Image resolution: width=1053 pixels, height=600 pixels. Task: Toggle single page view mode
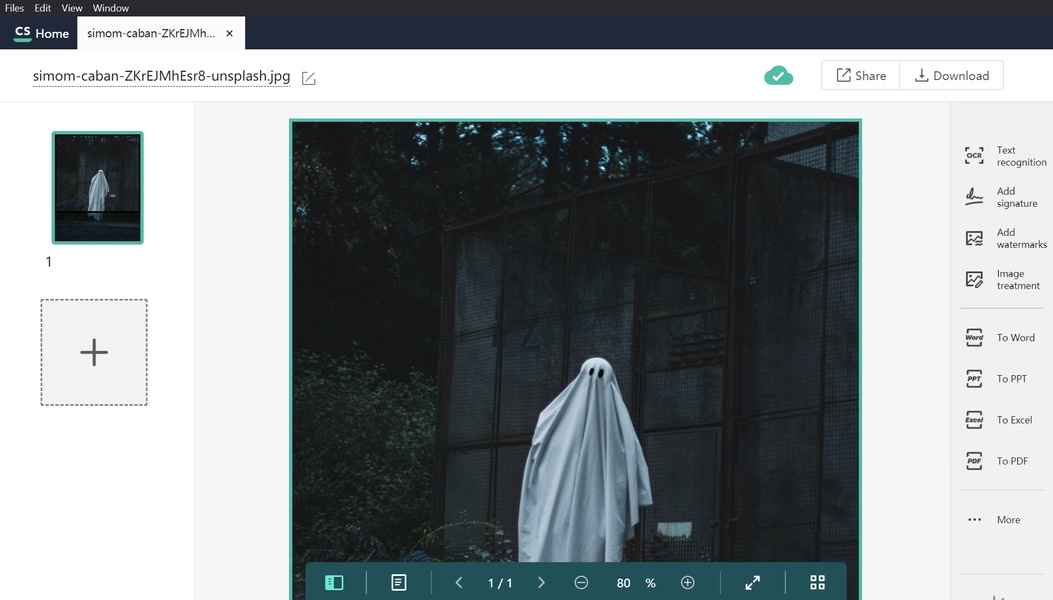(399, 583)
